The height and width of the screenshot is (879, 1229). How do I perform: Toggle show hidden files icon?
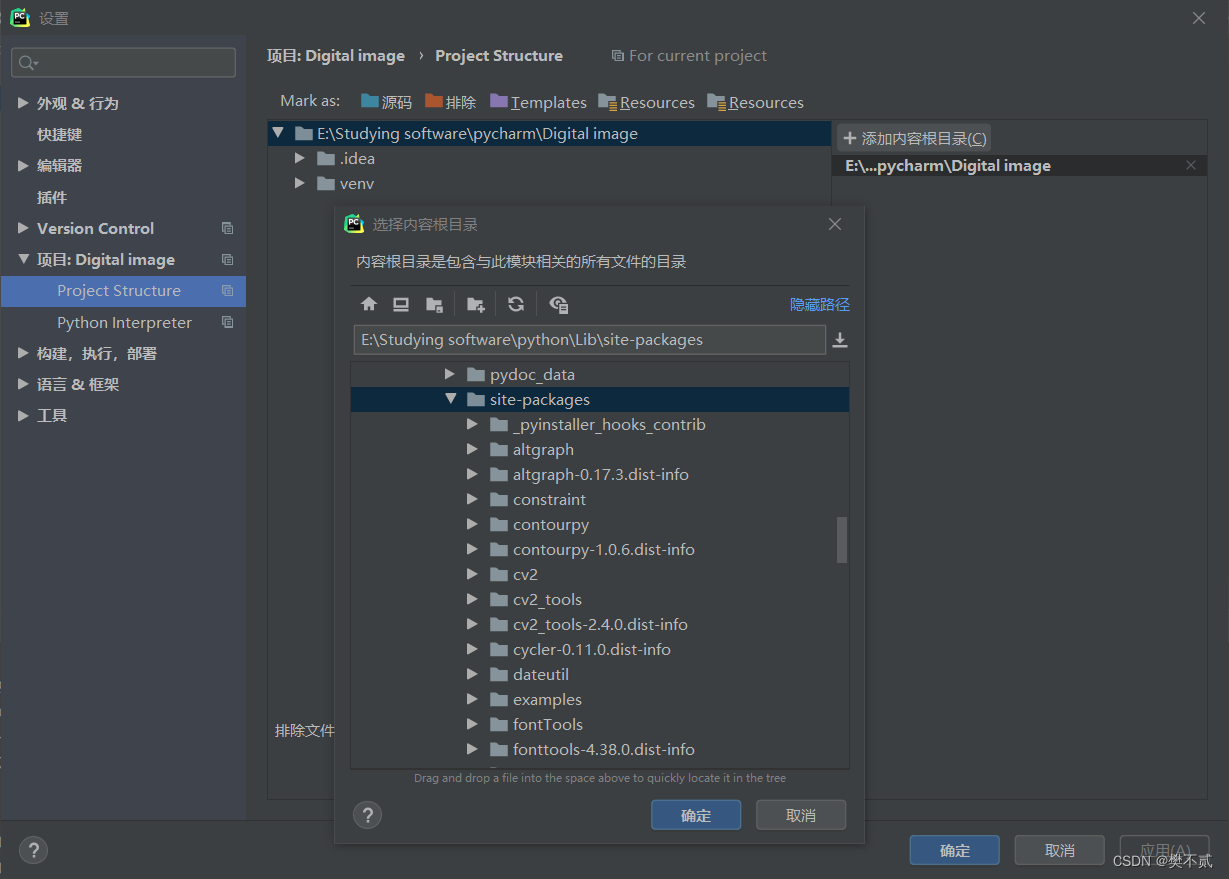[559, 304]
